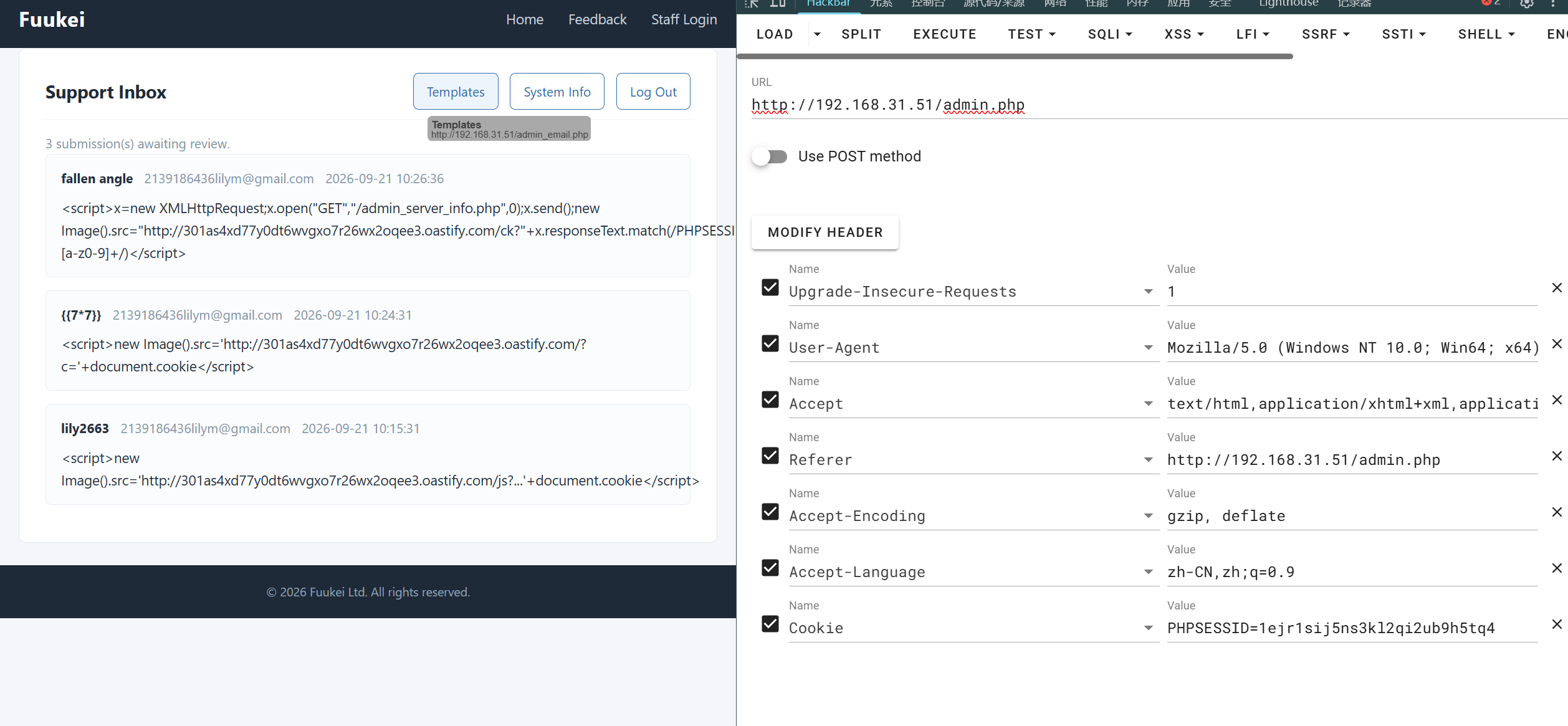The image size is (1568, 726).
Task: Open the Feedback page link
Action: pyautogui.click(x=597, y=20)
